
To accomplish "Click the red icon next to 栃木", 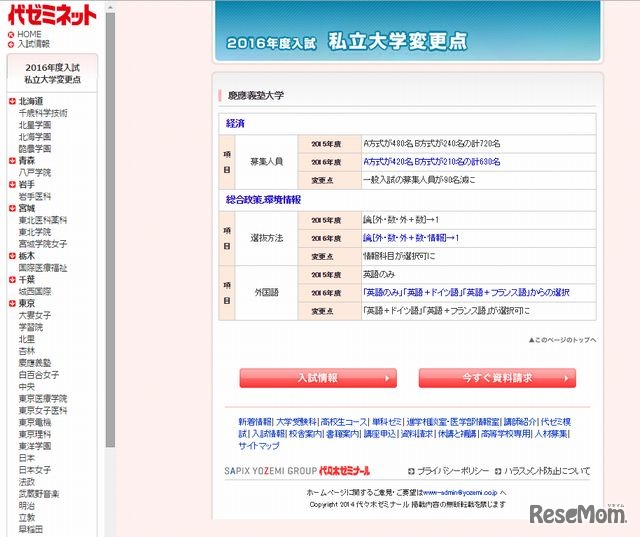I will pos(12,256).
